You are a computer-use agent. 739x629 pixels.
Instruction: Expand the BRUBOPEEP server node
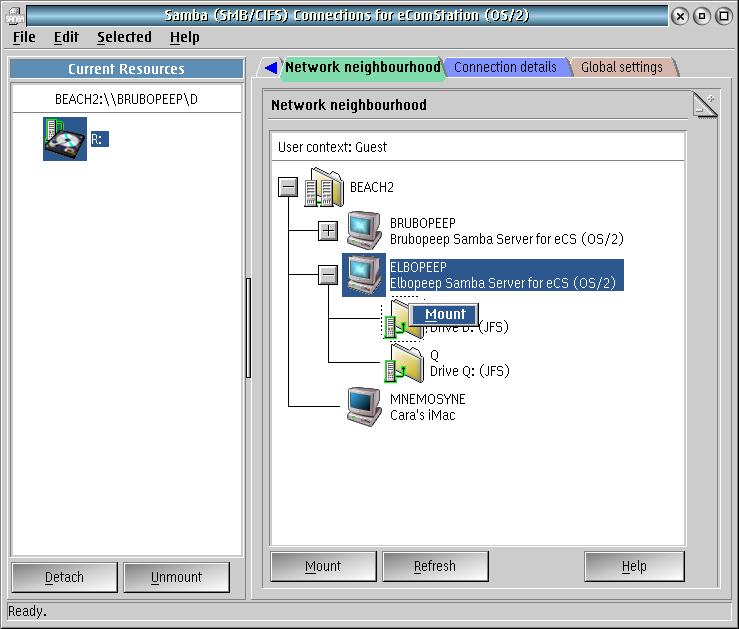[328, 231]
